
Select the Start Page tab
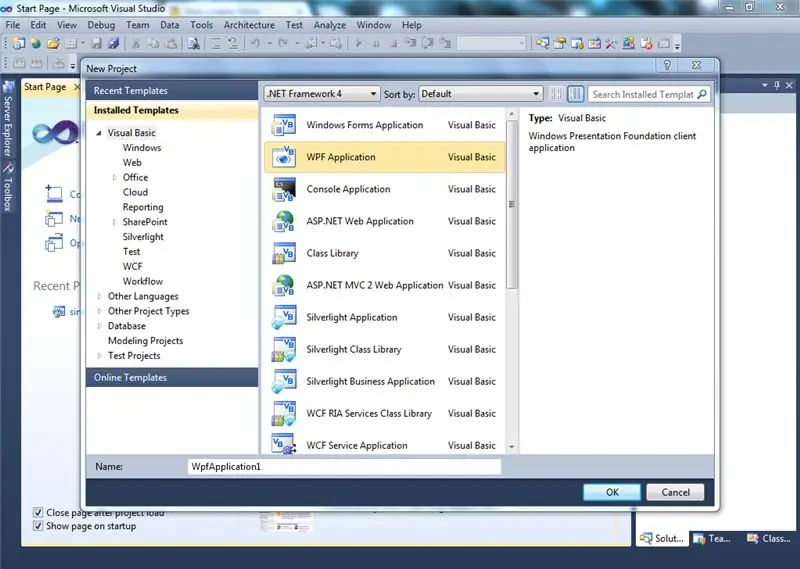point(45,87)
